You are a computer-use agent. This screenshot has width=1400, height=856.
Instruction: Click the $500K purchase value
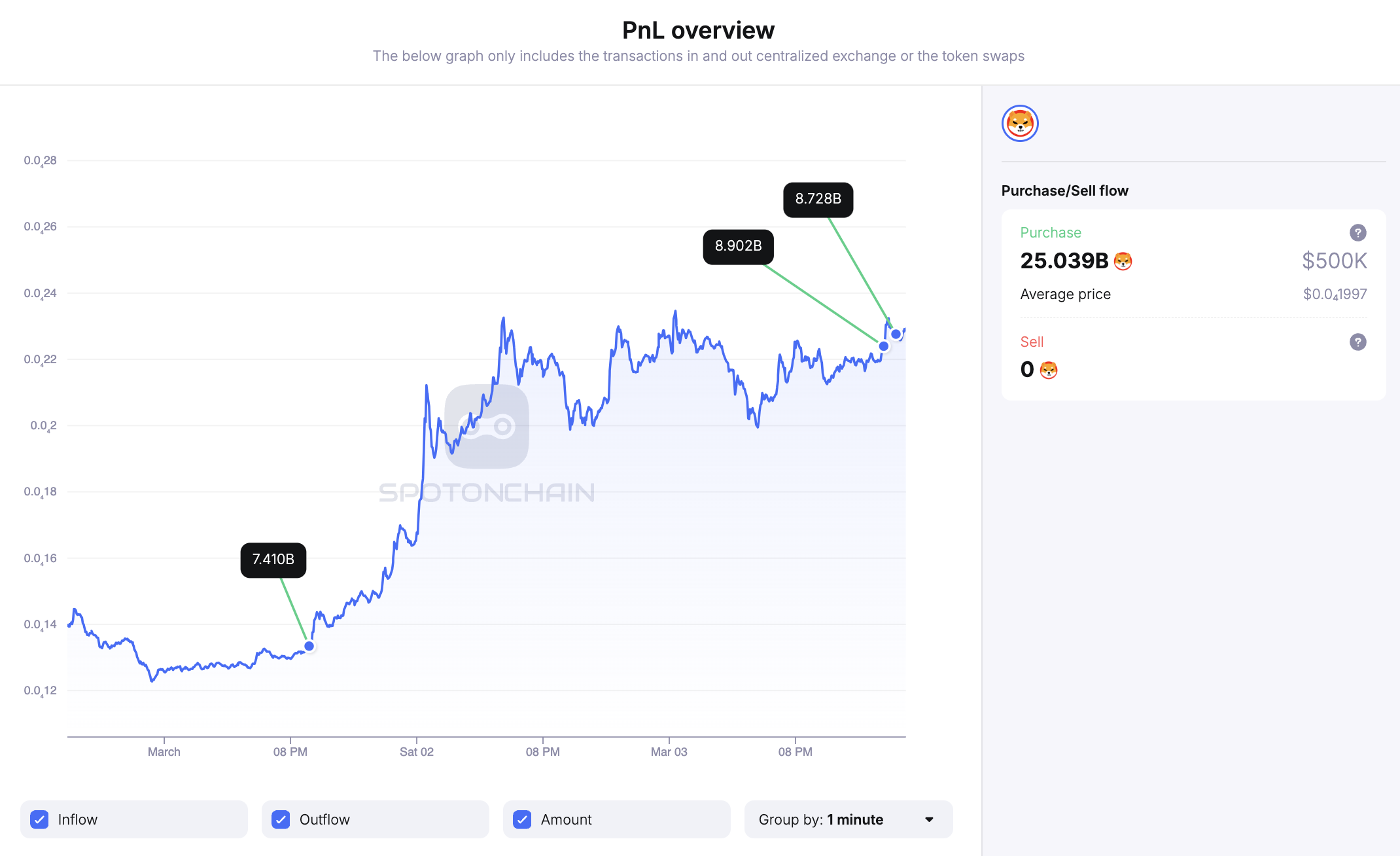1335,260
